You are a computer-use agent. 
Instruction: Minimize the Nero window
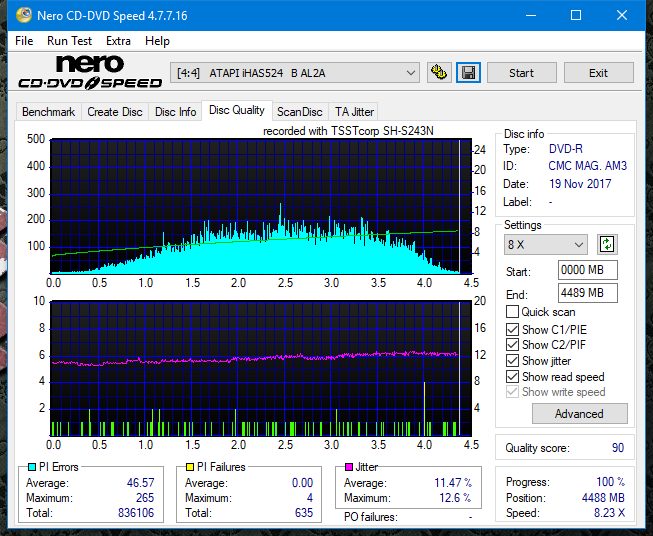point(531,15)
